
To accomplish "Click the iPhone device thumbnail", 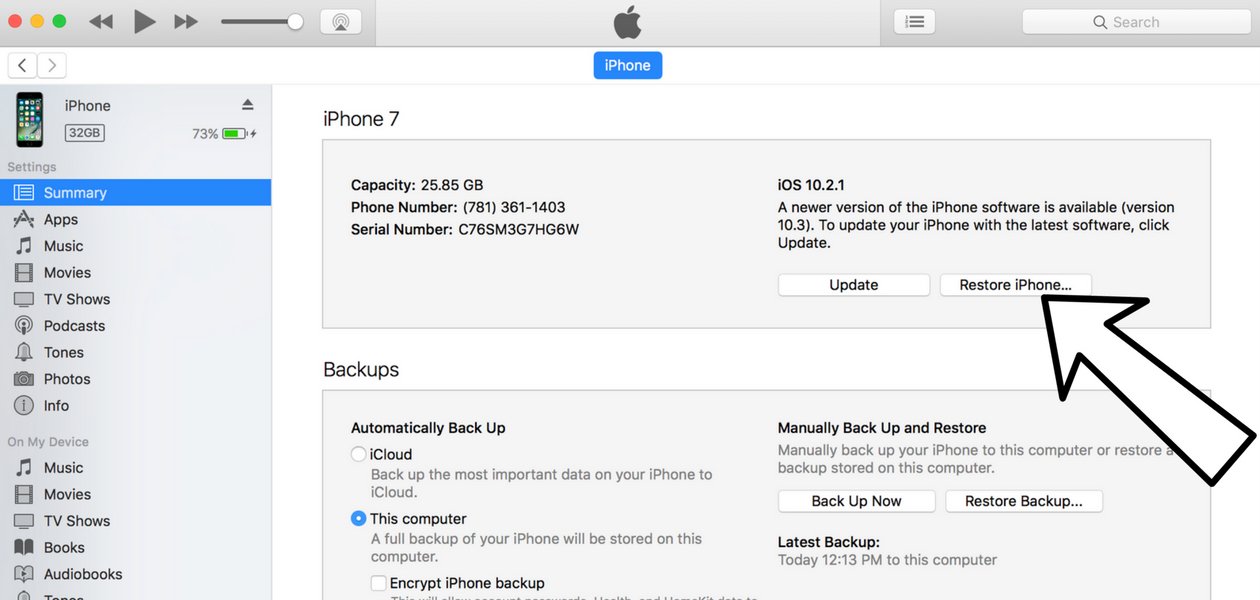I will point(30,119).
